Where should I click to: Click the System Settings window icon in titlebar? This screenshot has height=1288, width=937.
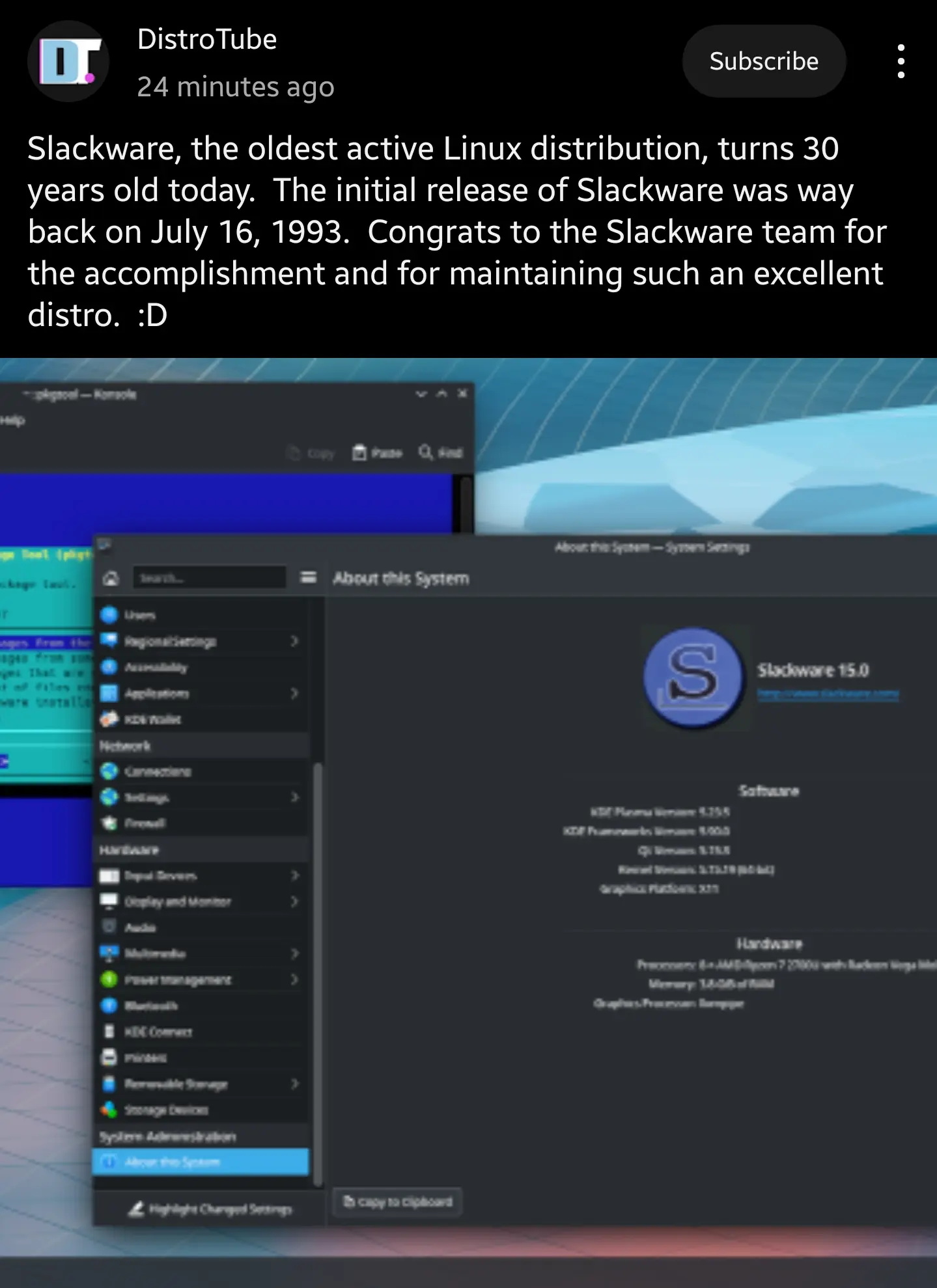coord(104,545)
